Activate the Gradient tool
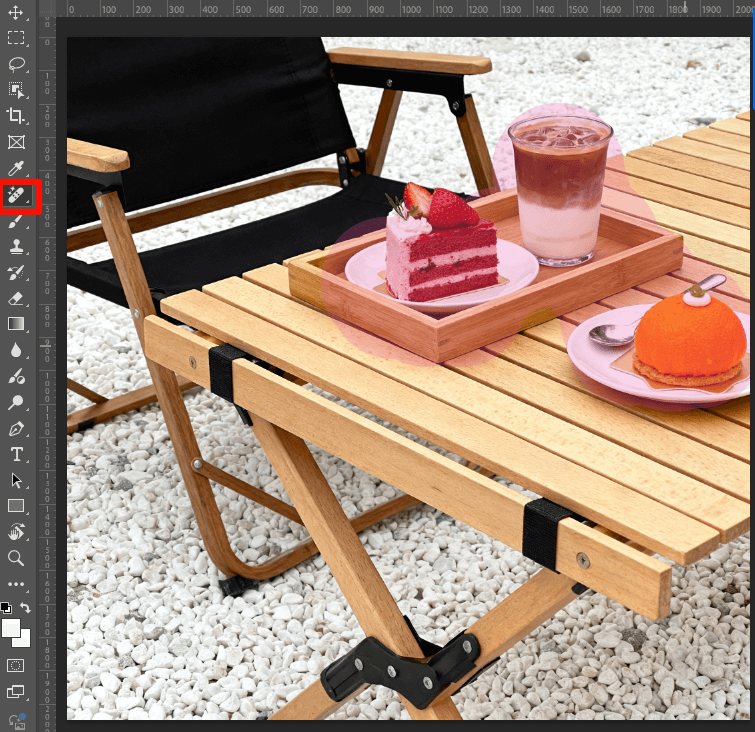 click(x=16, y=324)
